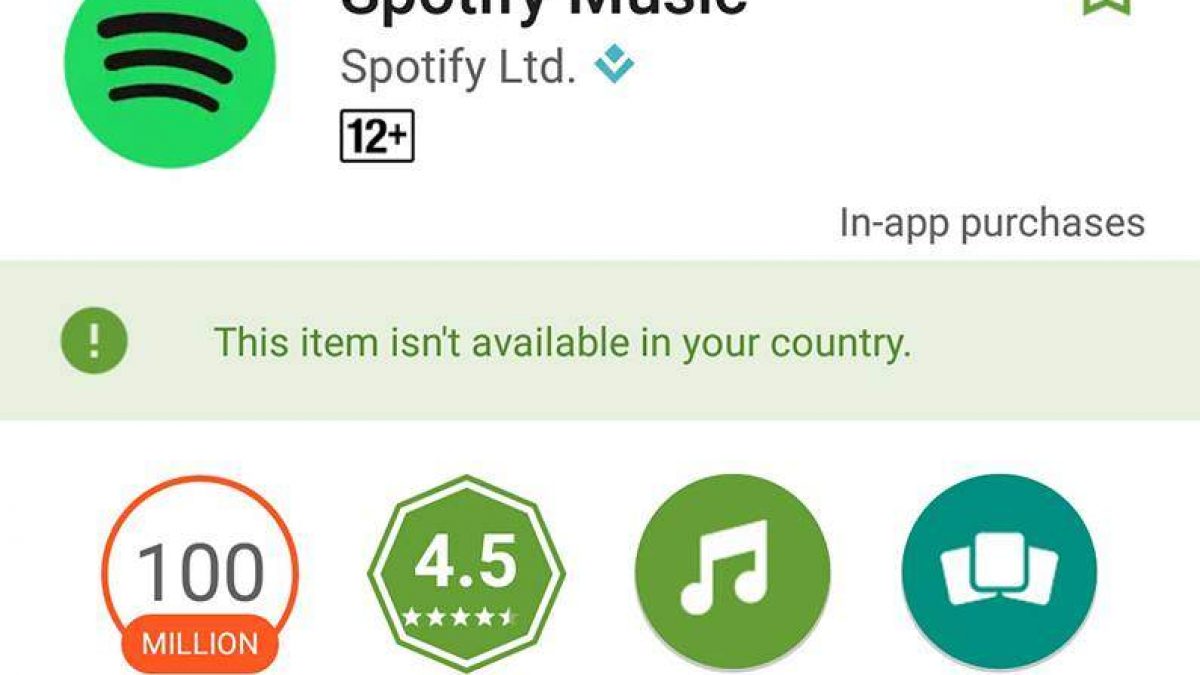Tap the exclamation warning icon
This screenshot has height=675, width=1200.
[x=94, y=340]
